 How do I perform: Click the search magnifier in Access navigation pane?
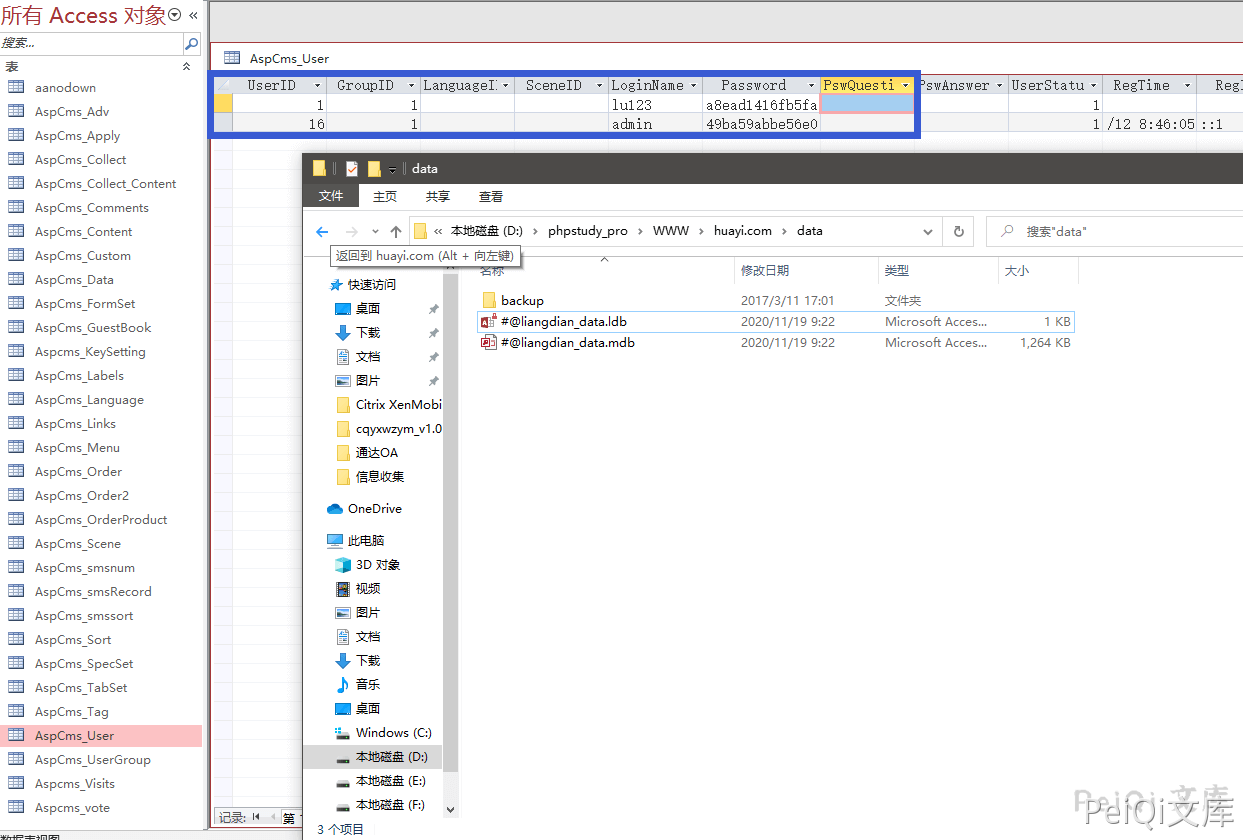pyautogui.click(x=191, y=43)
